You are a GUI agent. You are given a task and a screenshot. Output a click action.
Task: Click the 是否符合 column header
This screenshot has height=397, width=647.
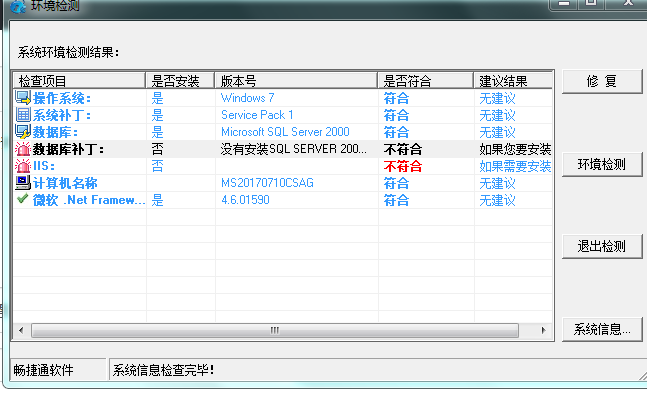click(x=425, y=80)
